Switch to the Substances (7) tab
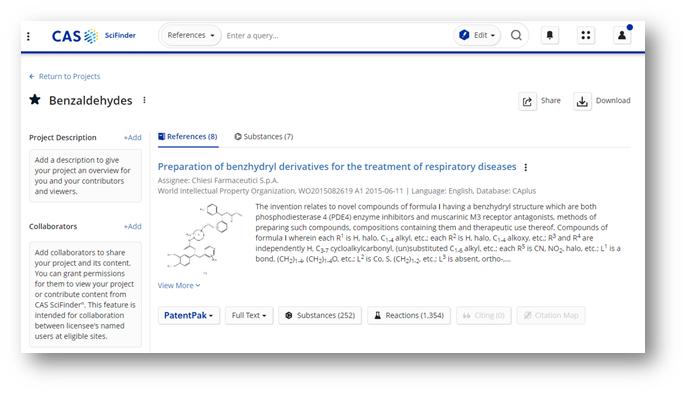 click(x=264, y=137)
